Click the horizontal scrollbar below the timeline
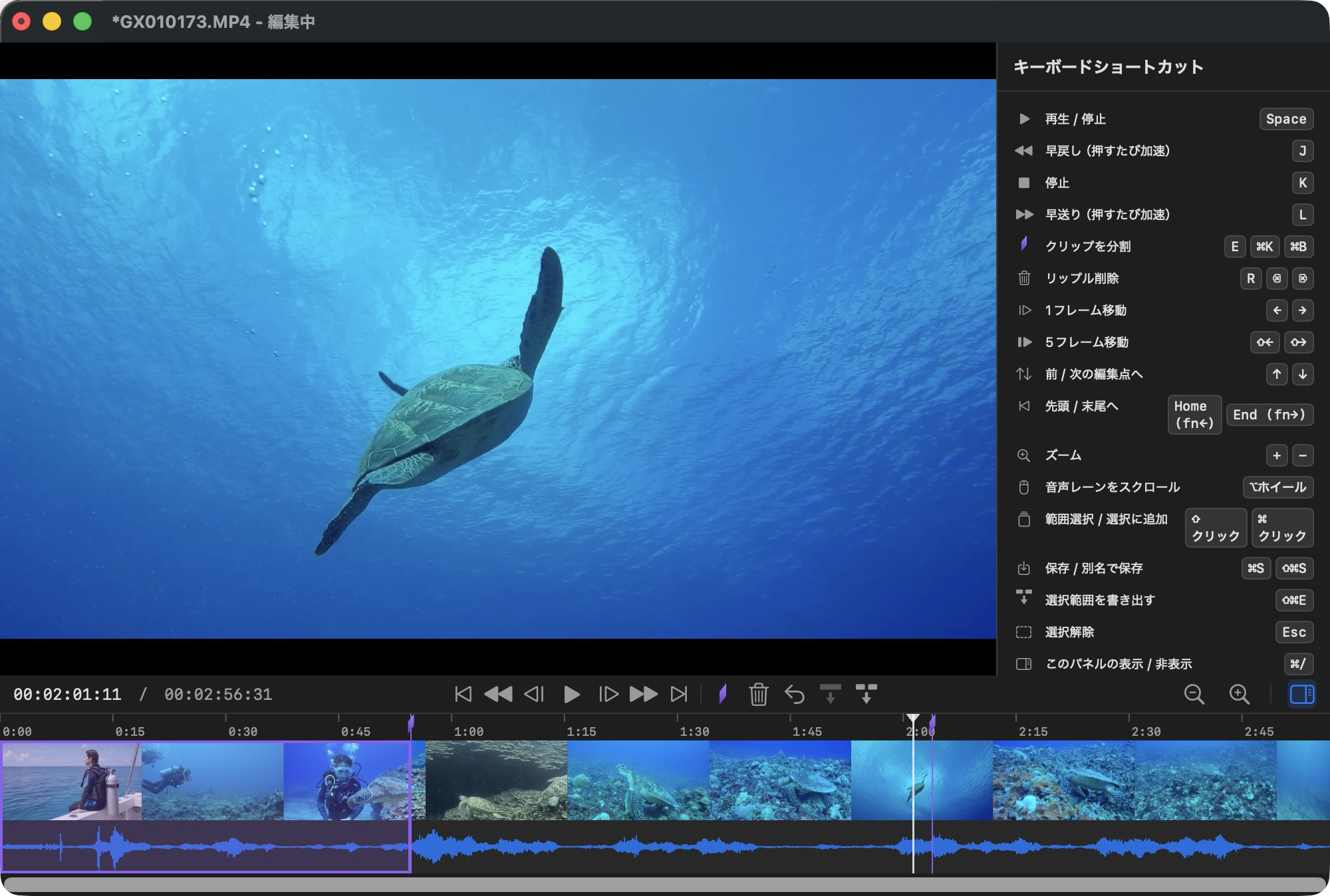 665,885
